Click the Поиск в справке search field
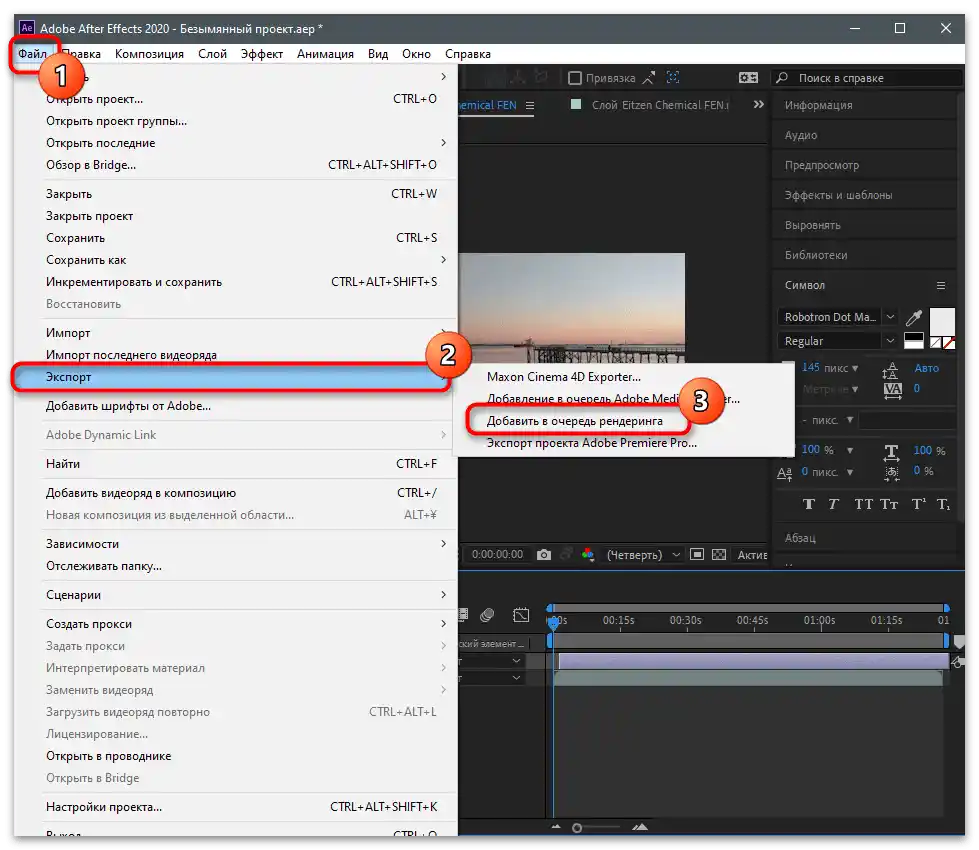This screenshot has width=979, height=850. click(x=867, y=78)
